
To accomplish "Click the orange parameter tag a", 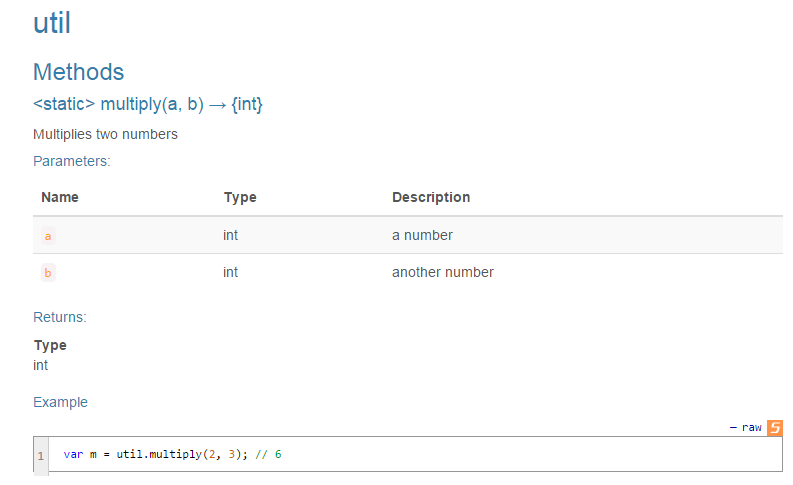I will 47,236.
